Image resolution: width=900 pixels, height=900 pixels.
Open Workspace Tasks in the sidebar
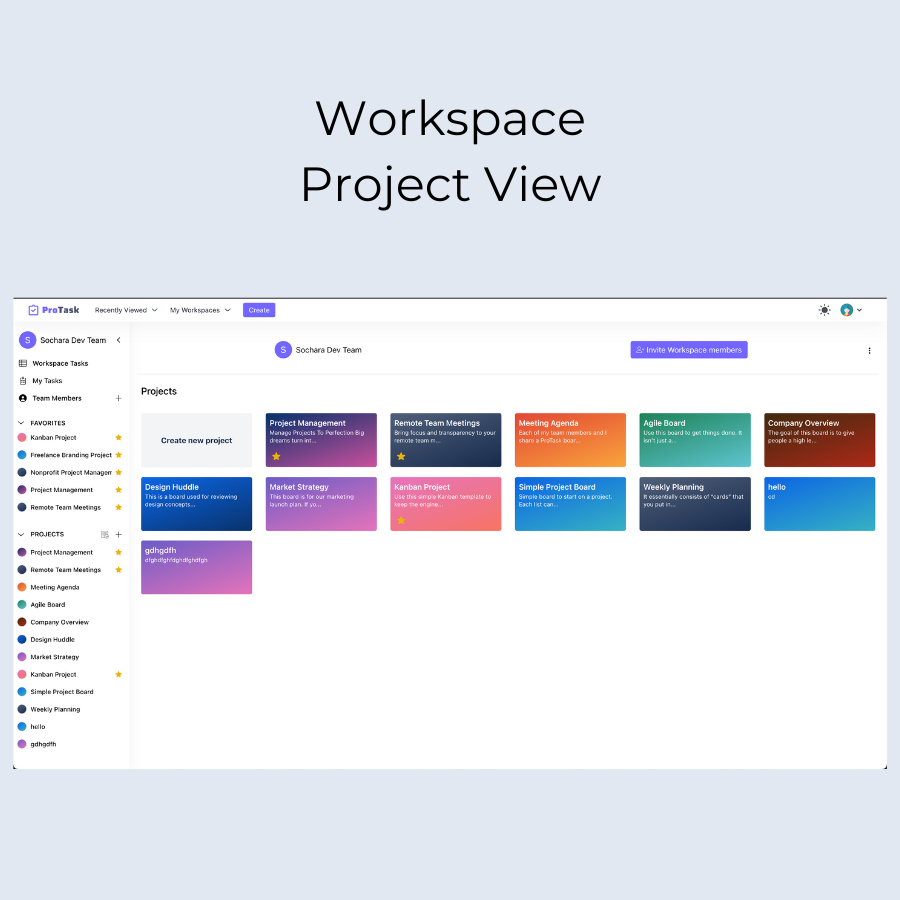point(60,363)
